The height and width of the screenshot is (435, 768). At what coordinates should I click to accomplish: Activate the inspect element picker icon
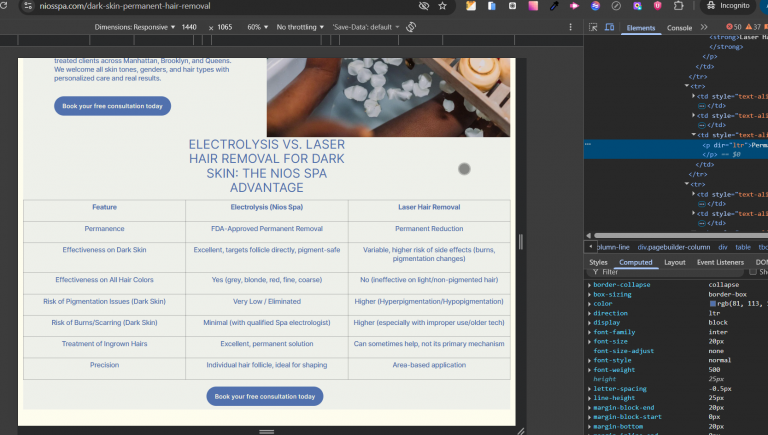pos(593,27)
